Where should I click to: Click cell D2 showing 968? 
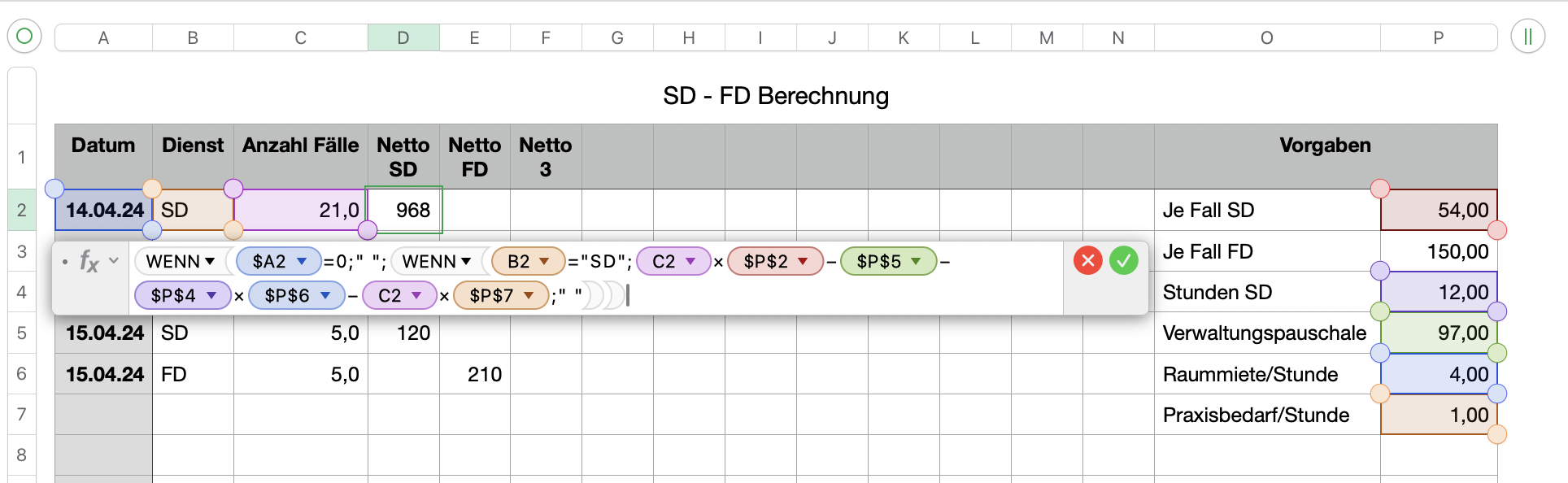404,210
